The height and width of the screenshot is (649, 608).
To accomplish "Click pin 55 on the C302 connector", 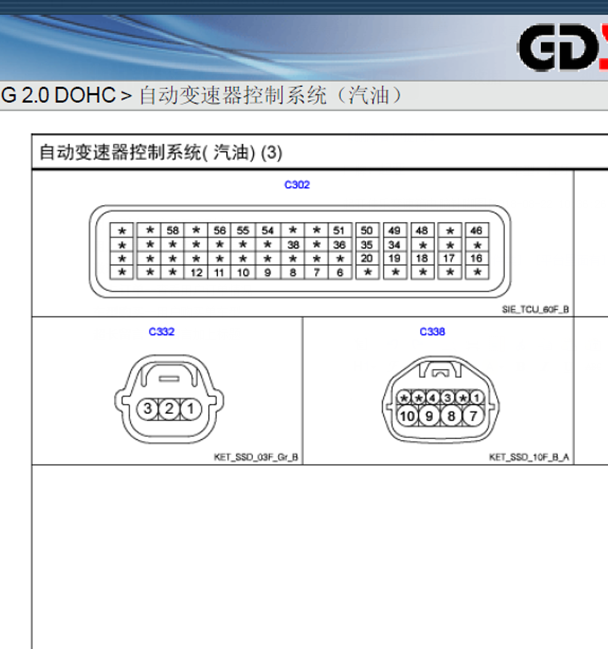I will point(243,231).
